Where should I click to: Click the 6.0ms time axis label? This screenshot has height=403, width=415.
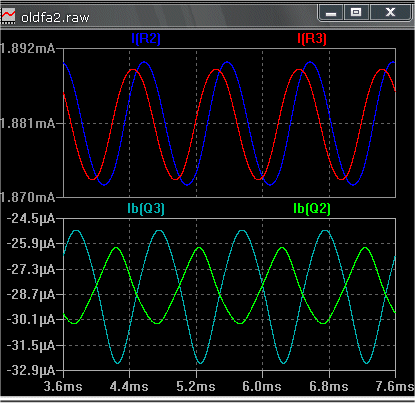coord(262,387)
